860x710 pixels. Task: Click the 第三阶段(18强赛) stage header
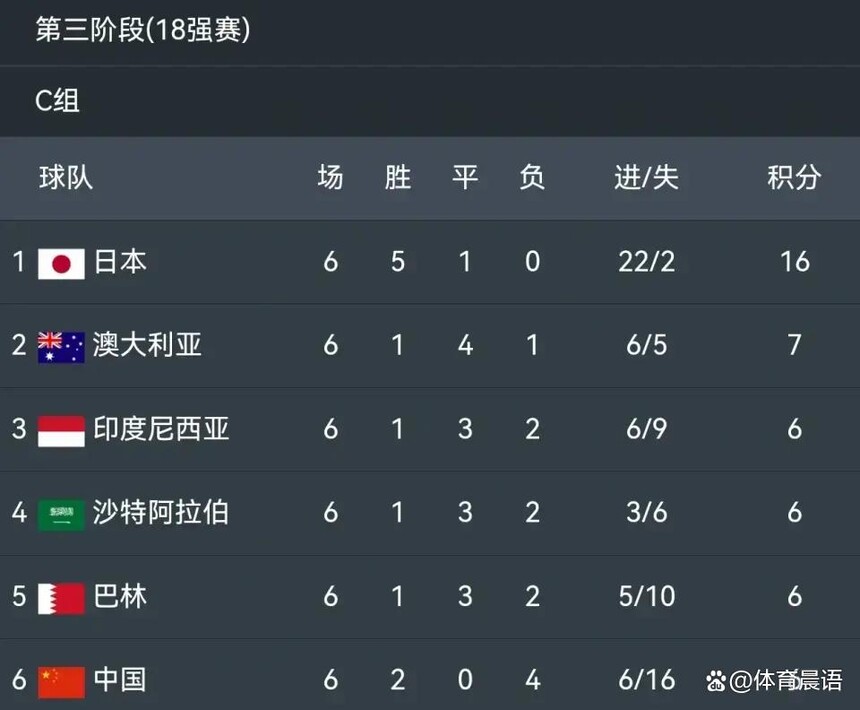[143, 30]
